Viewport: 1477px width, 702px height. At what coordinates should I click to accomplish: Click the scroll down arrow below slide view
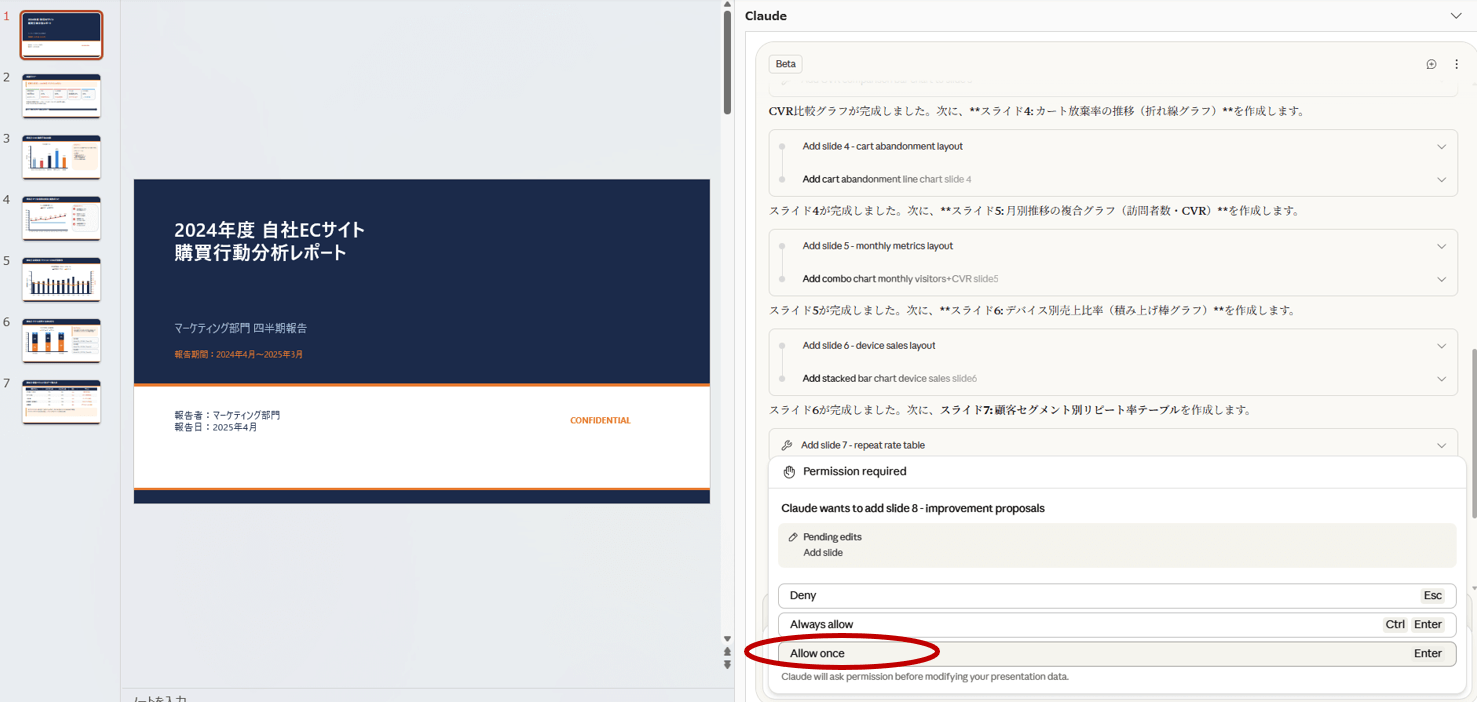pos(727,639)
